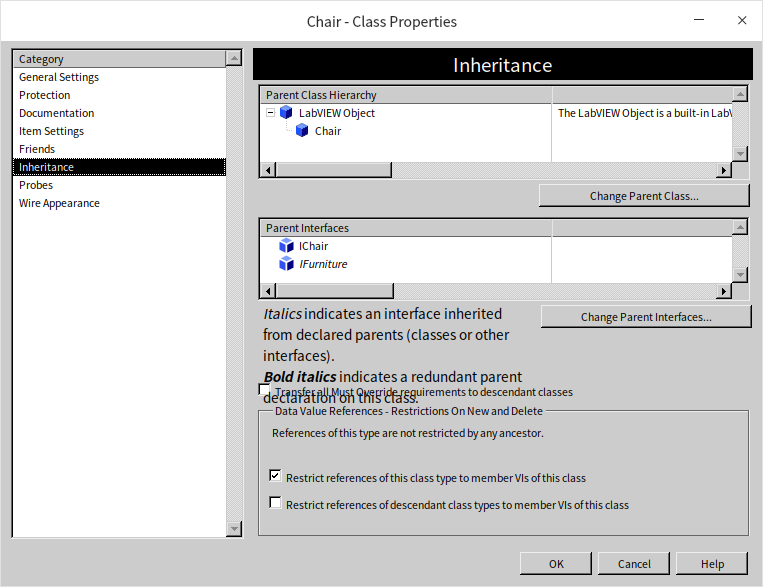
Task: Open Help for class properties
Action: point(712,564)
